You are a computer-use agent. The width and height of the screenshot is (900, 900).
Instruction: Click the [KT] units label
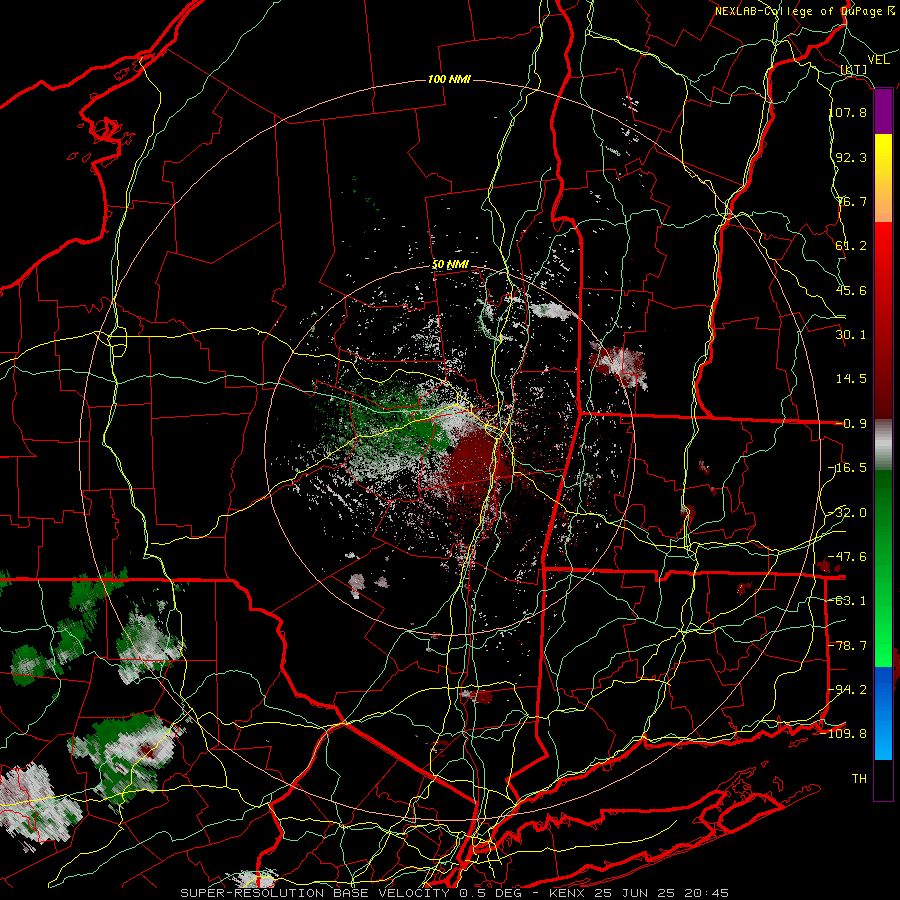854,69
